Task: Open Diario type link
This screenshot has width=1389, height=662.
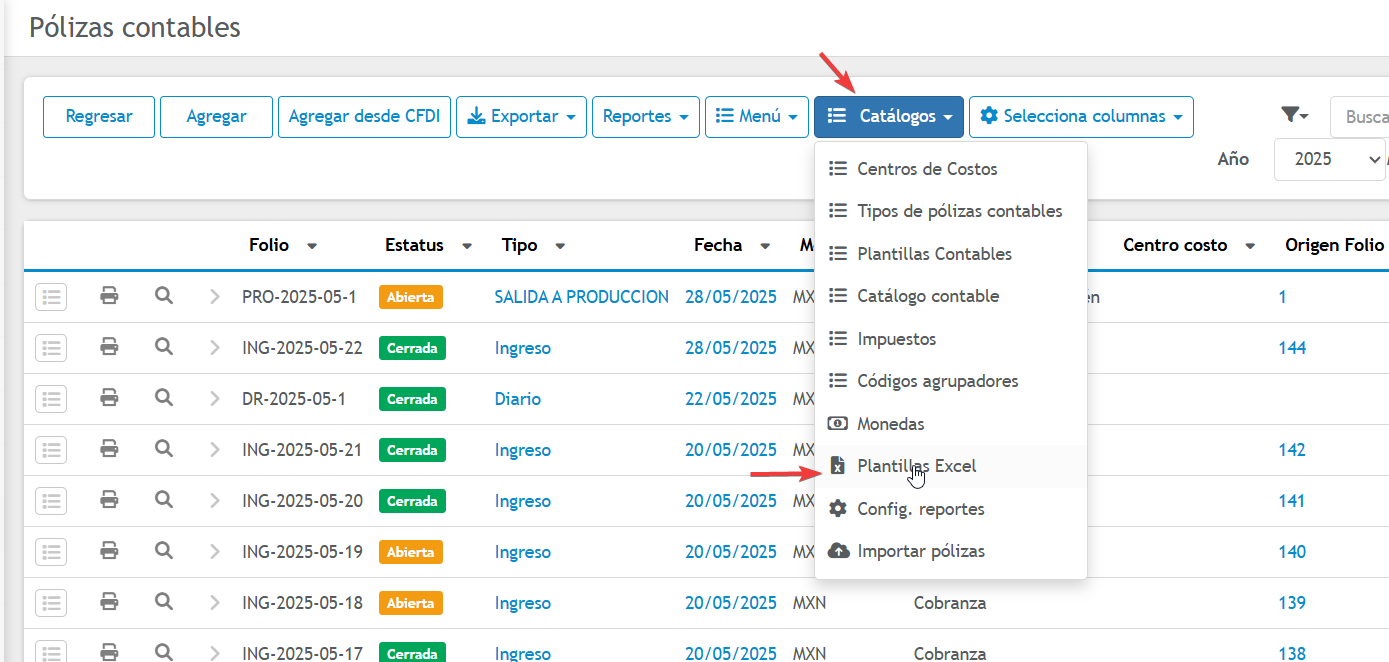Action: [517, 399]
